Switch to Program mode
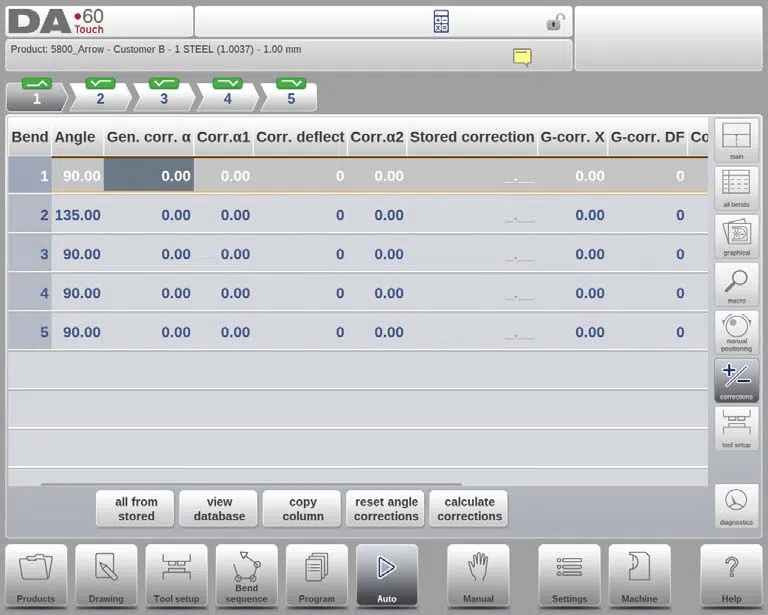This screenshot has height=615, width=768. 316,576
